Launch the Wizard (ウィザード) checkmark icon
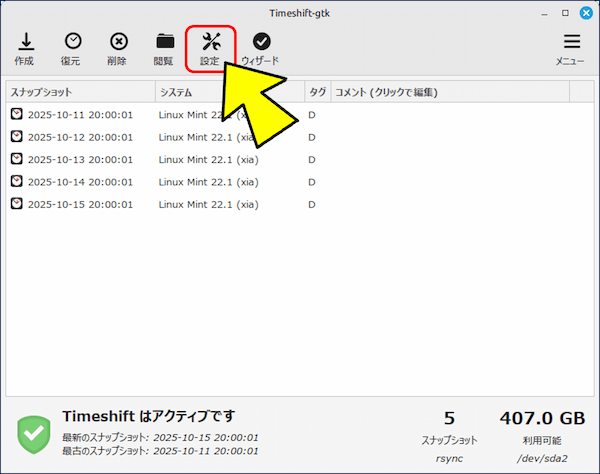Image resolution: width=600 pixels, height=474 pixels. point(260,47)
